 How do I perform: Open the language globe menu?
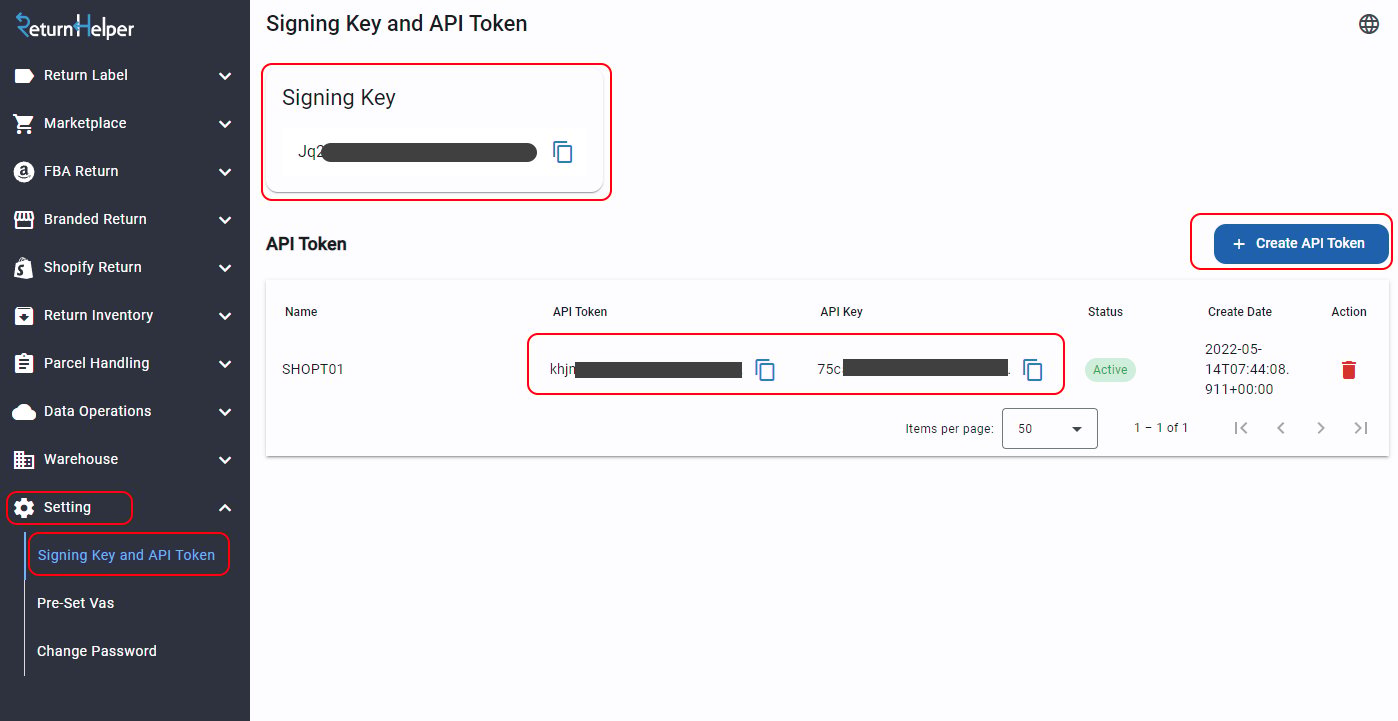coord(1369,24)
